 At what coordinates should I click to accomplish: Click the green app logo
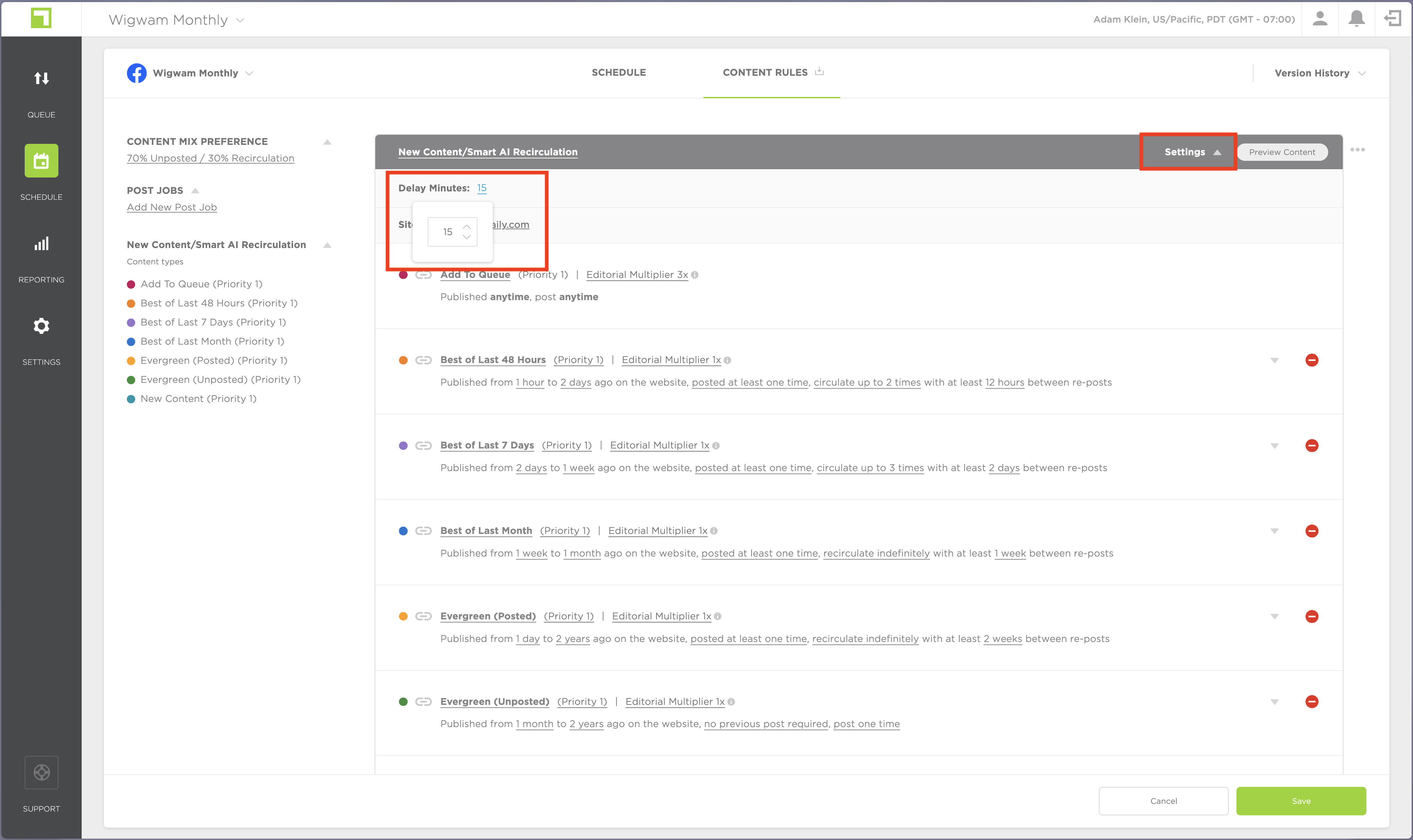click(x=41, y=18)
